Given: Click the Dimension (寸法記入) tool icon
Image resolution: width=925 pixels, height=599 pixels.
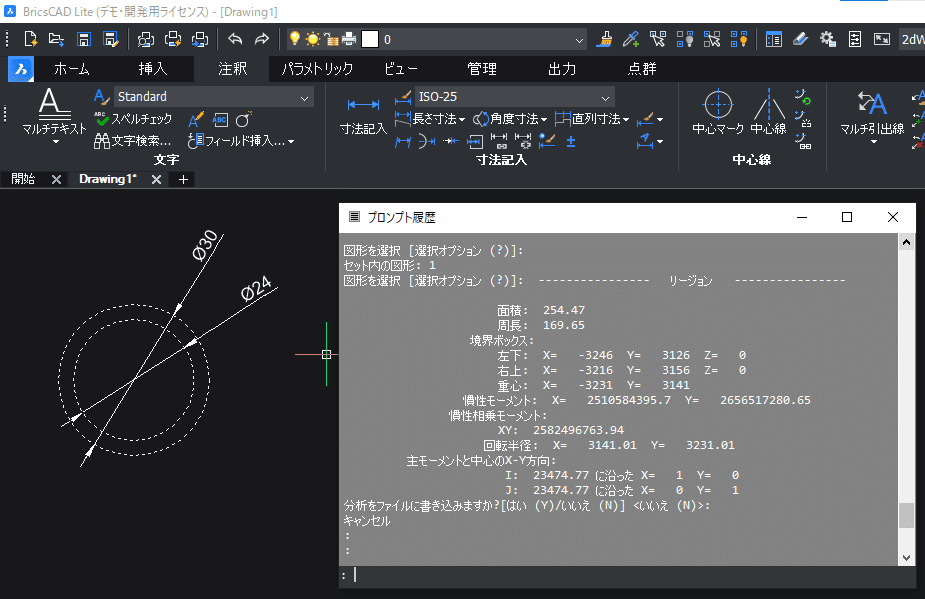Looking at the screenshot, I should pos(363,116).
